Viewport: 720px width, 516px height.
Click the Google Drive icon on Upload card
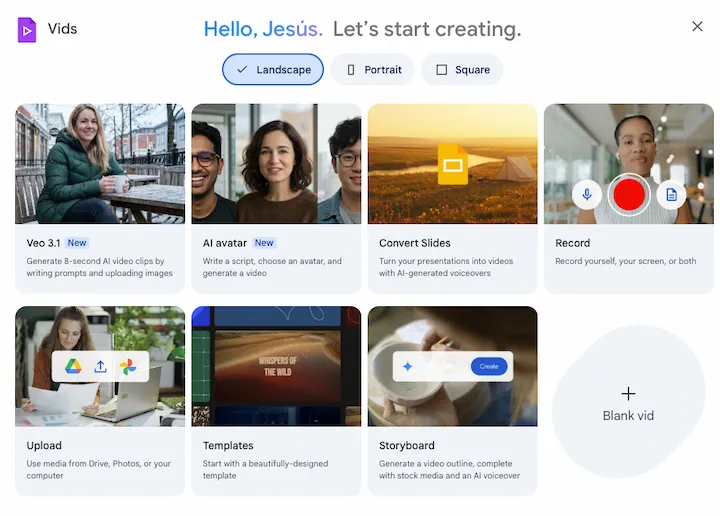[x=73, y=366]
